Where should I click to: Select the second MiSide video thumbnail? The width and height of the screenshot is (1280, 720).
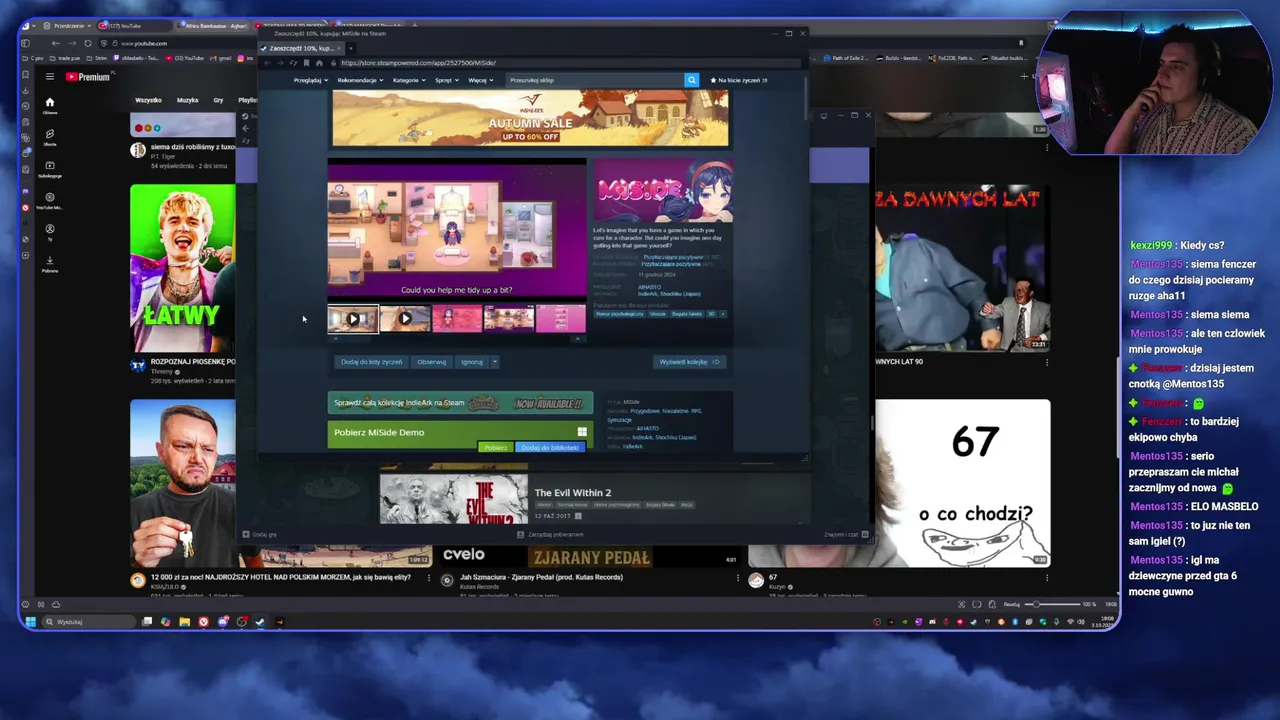405,319
